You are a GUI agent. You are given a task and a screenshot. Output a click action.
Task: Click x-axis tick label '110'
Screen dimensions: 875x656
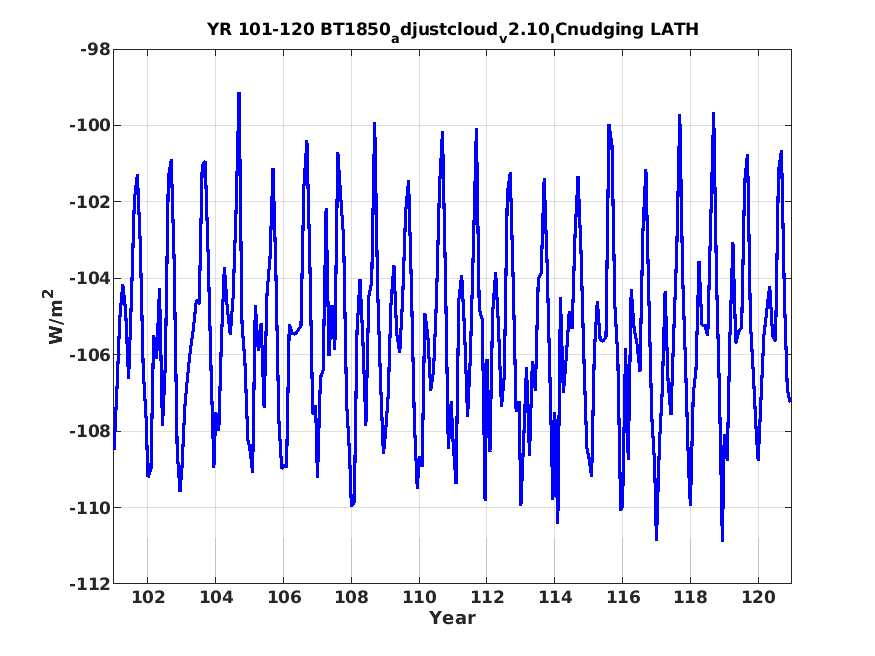coord(420,597)
